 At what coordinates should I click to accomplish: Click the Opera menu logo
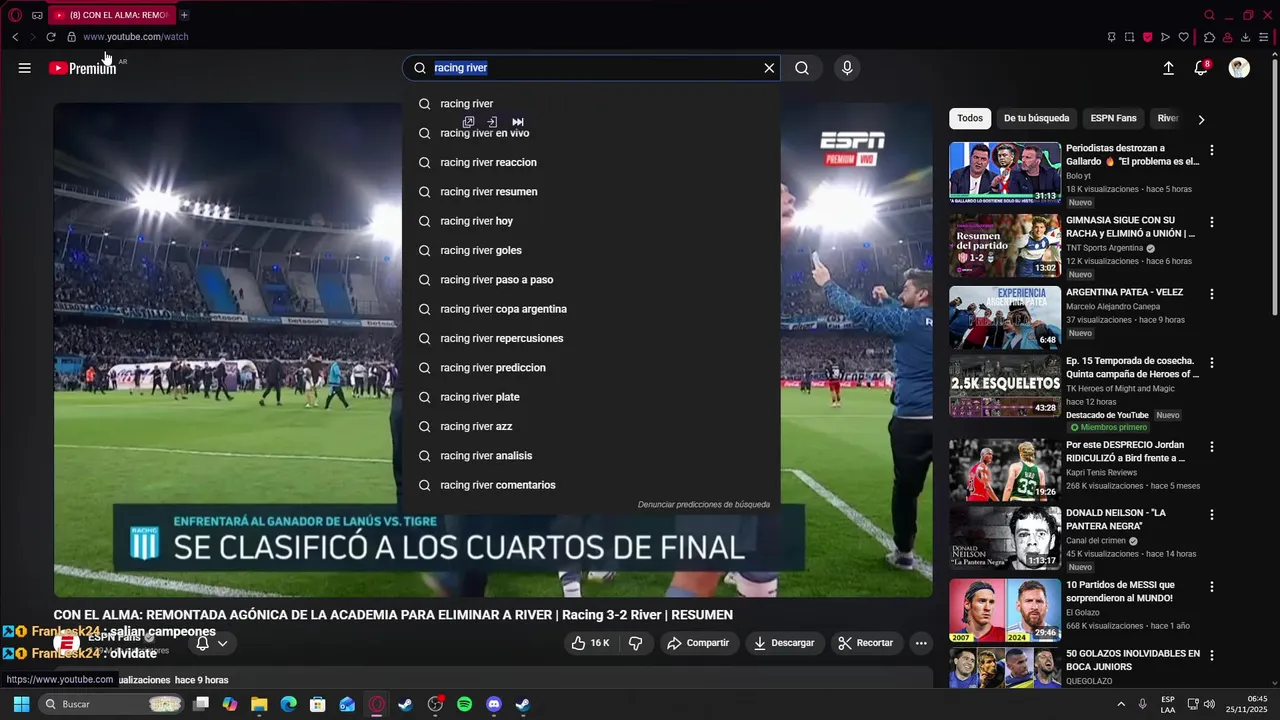coord(15,15)
